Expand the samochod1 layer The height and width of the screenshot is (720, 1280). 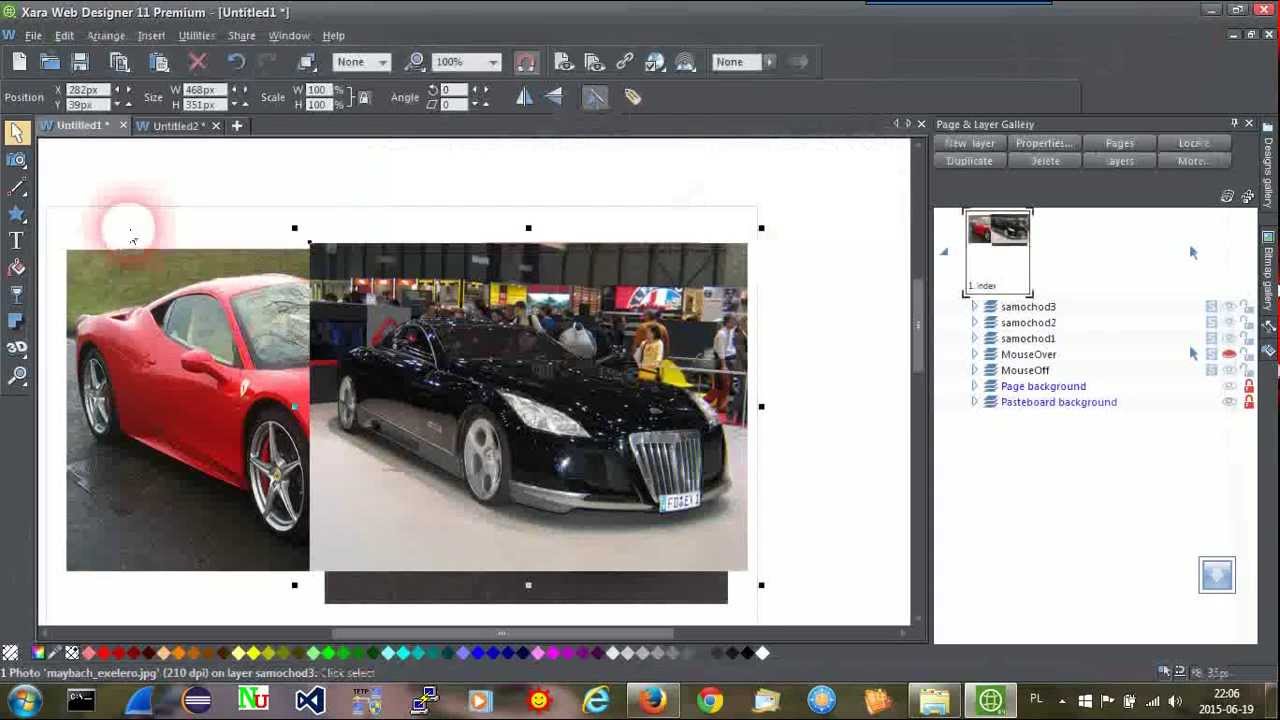(x=975, y=338)
